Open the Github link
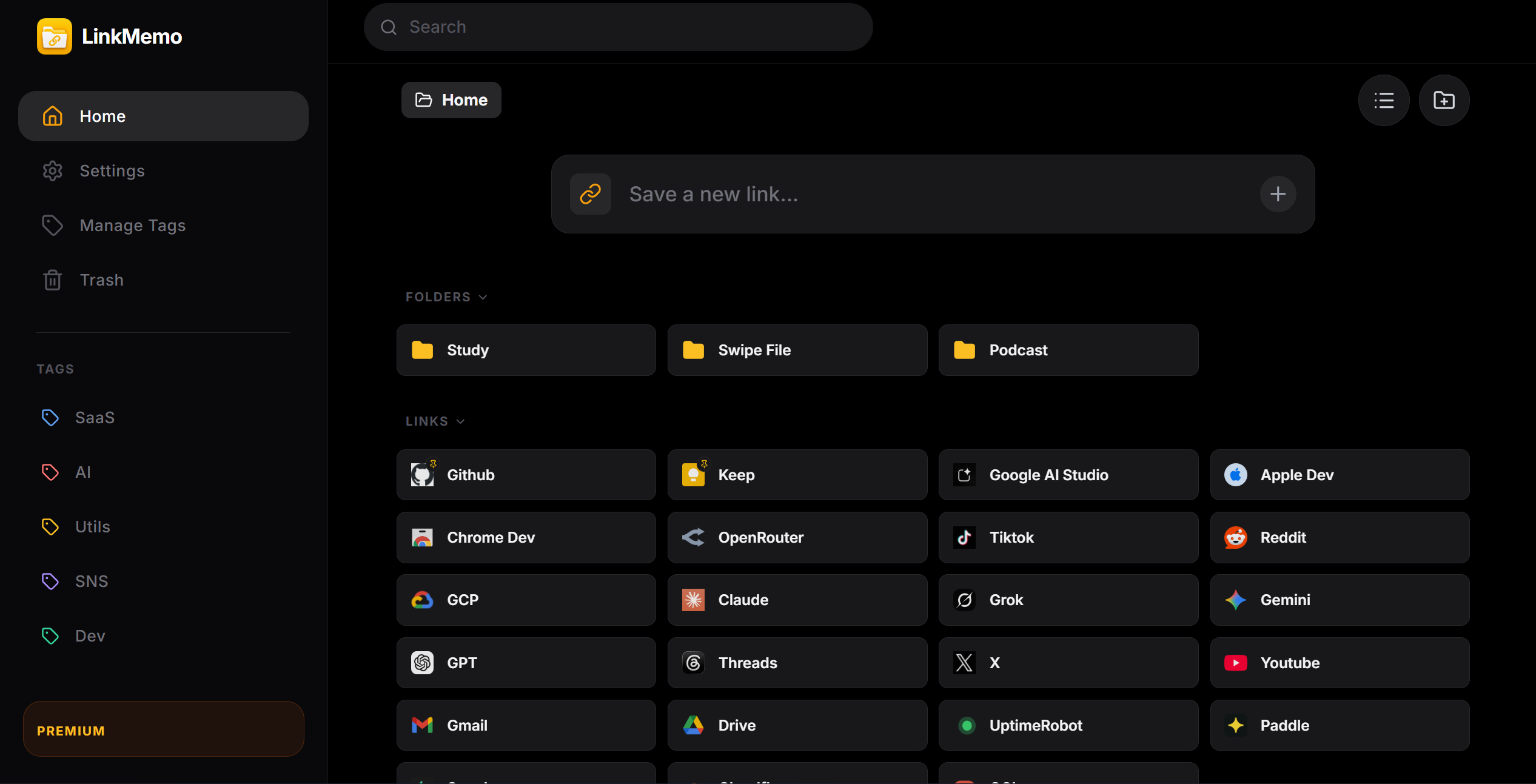 pyautogui.click(x=526, y=475)
